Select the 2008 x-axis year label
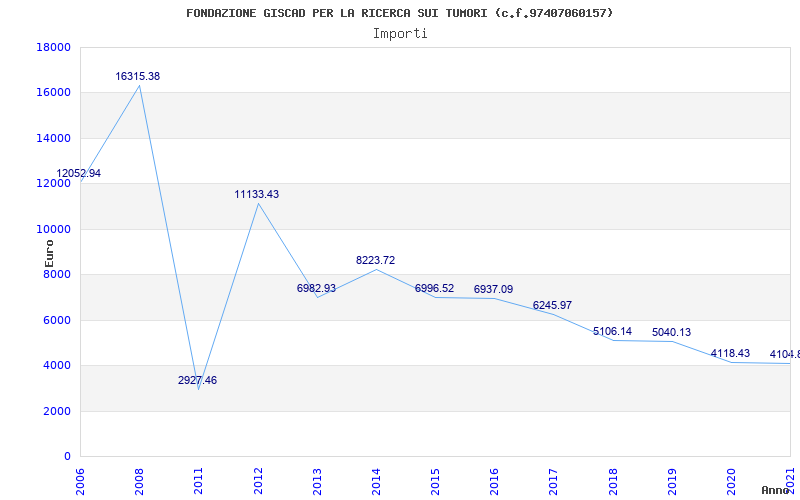The height and width of the screenshot is (500, 800). [x=139, y=478]
